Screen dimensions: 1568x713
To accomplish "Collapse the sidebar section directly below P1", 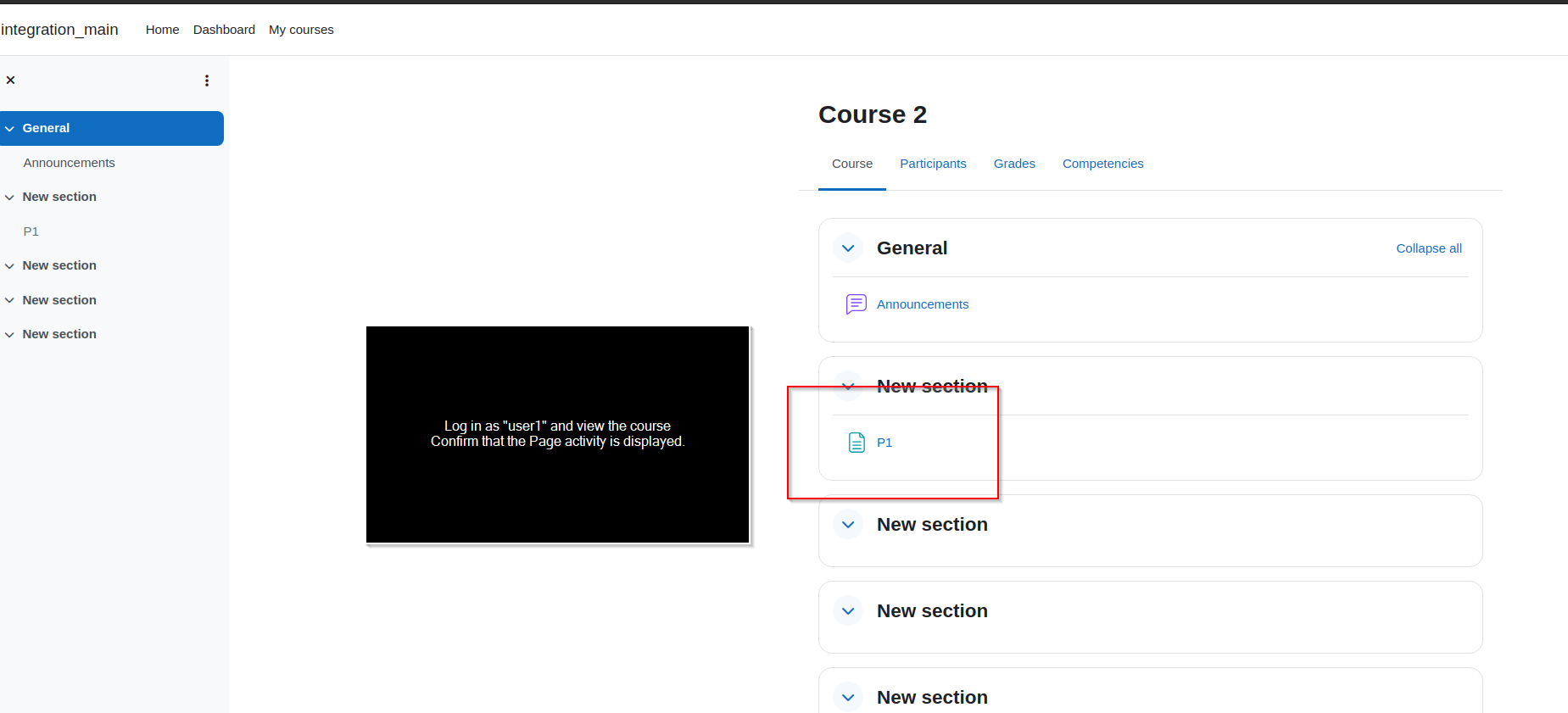I will (10, 266).
